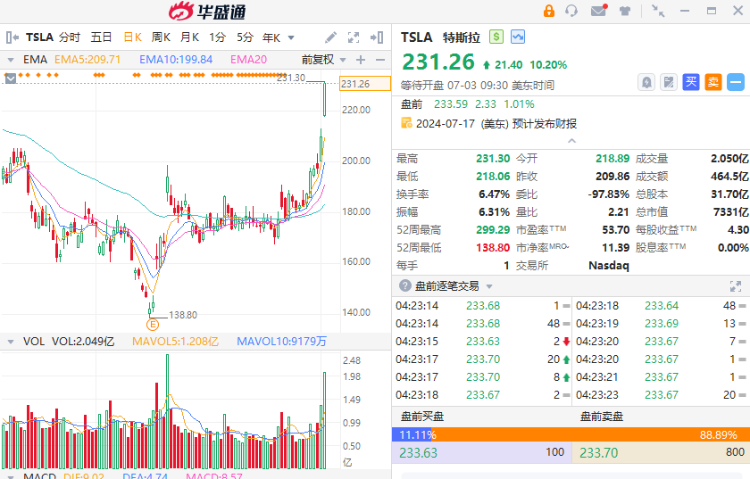Click the current price tag 231.26 on price axis
This screenshot has height=479, width=750.
click(x=364, y=84)
